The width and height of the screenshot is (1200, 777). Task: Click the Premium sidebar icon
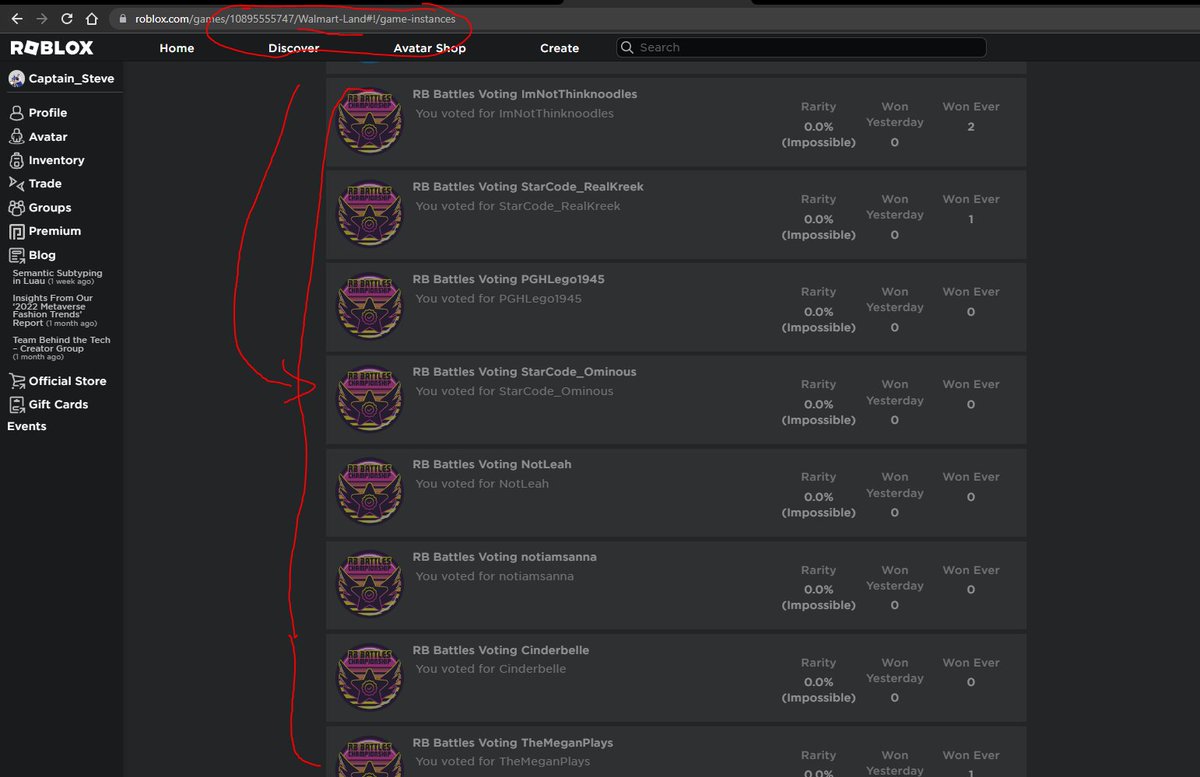(16, 231)
